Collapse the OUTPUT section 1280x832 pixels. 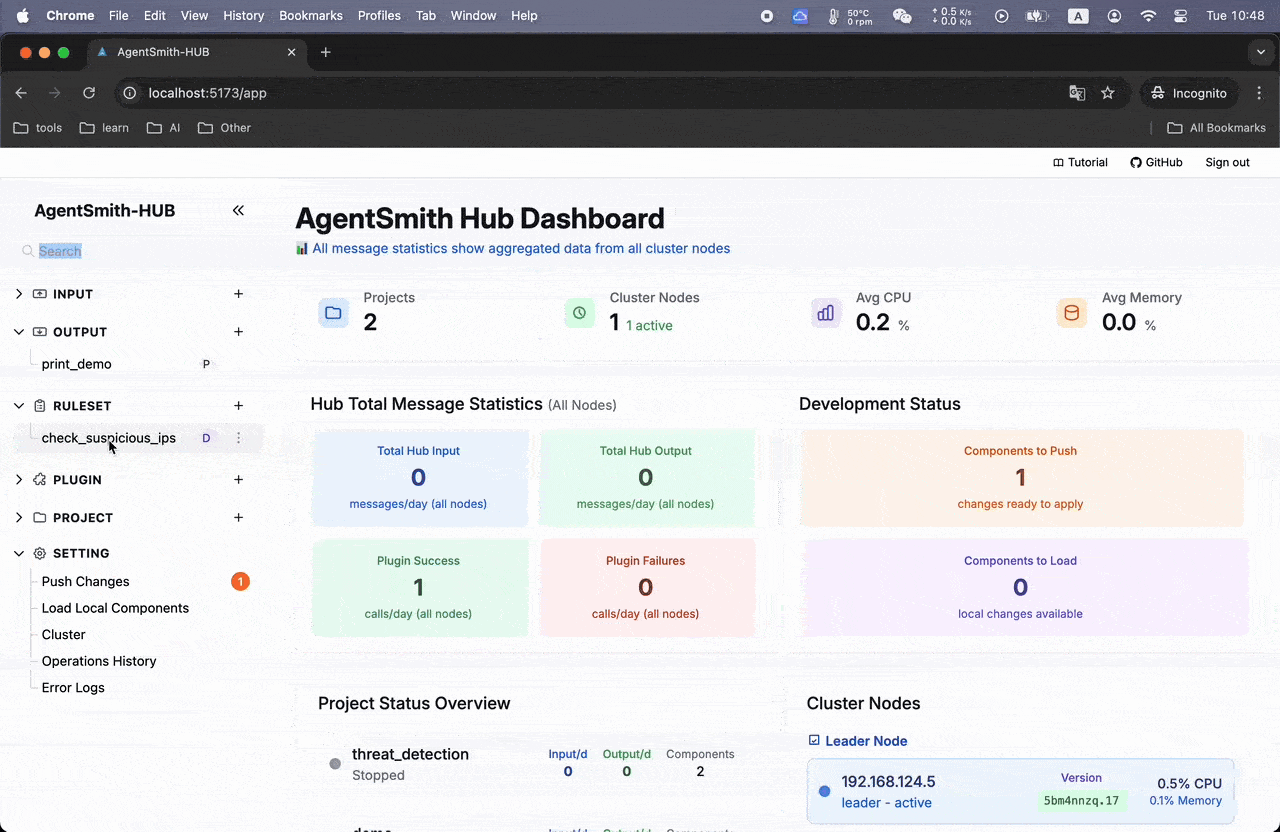point(19,332)
